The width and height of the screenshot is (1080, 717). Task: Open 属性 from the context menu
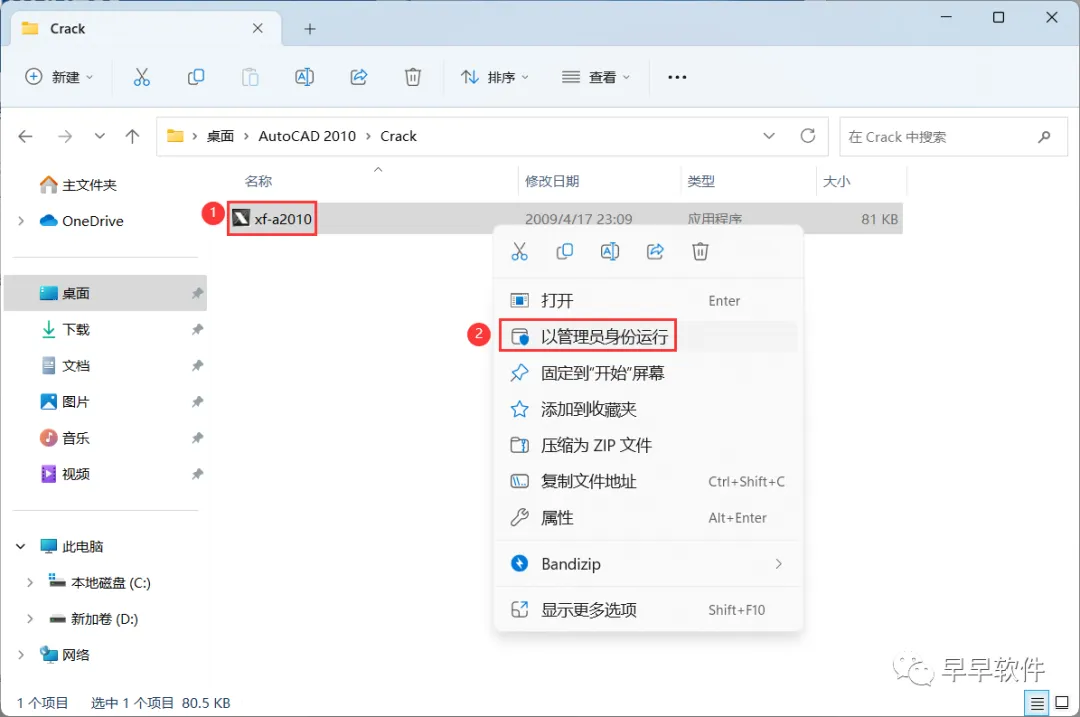(x=648, y=518)
